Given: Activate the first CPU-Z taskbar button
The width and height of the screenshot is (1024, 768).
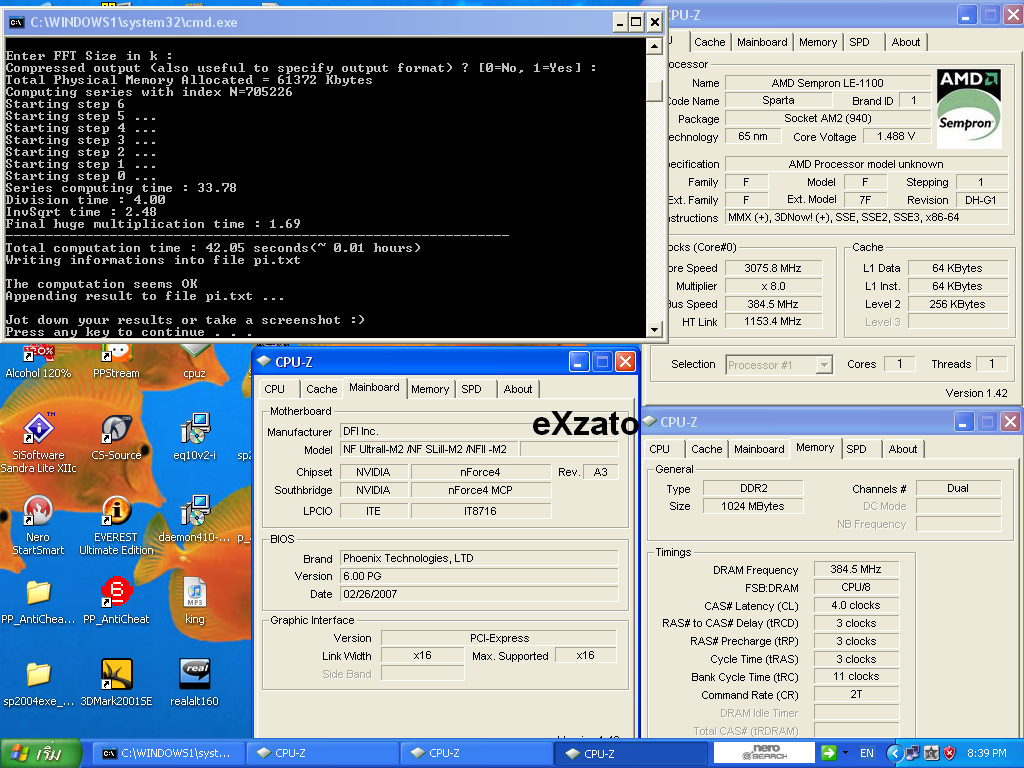Looking at the screenshot, I should pos(322,753).
